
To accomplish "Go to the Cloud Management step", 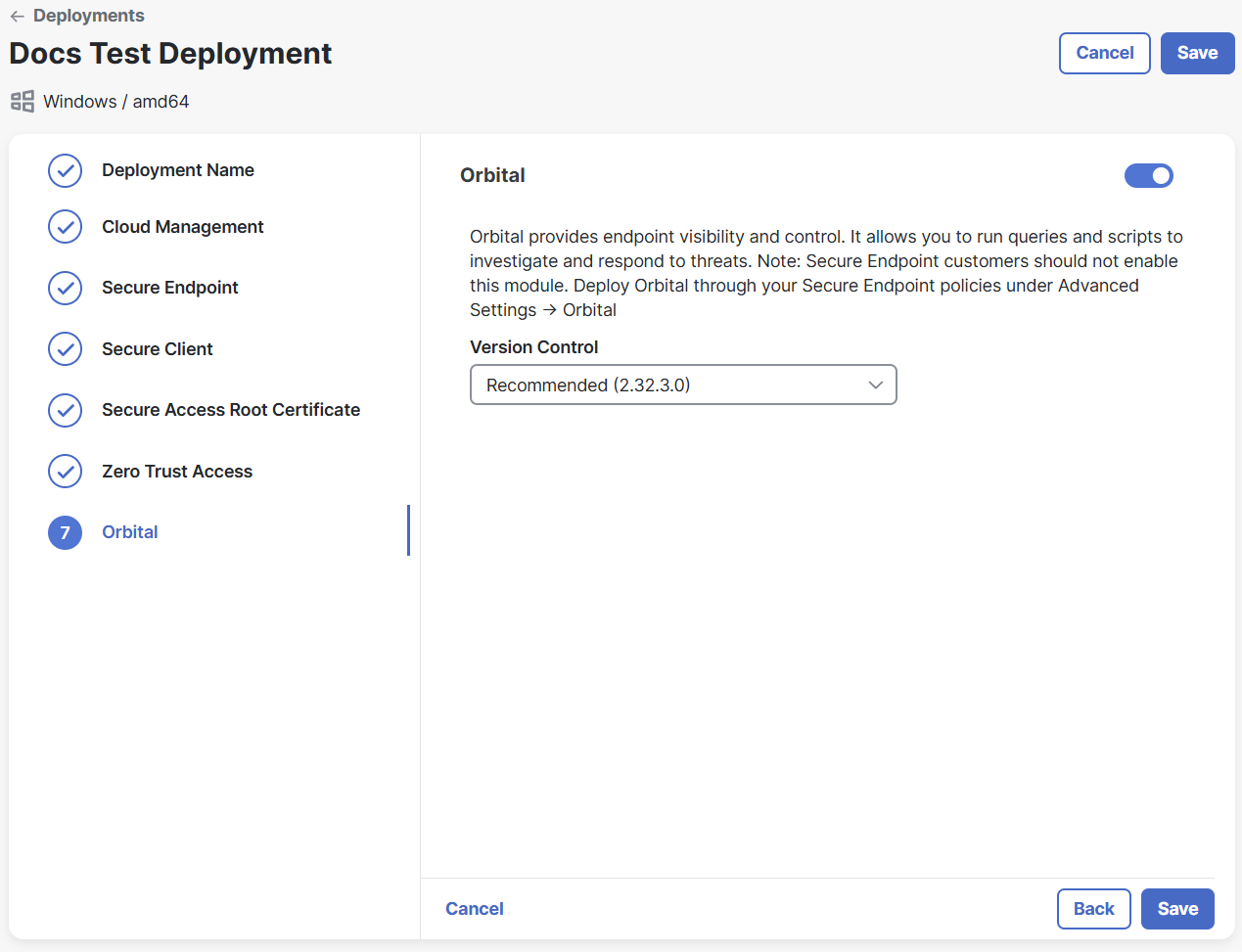I will [183, 227].
